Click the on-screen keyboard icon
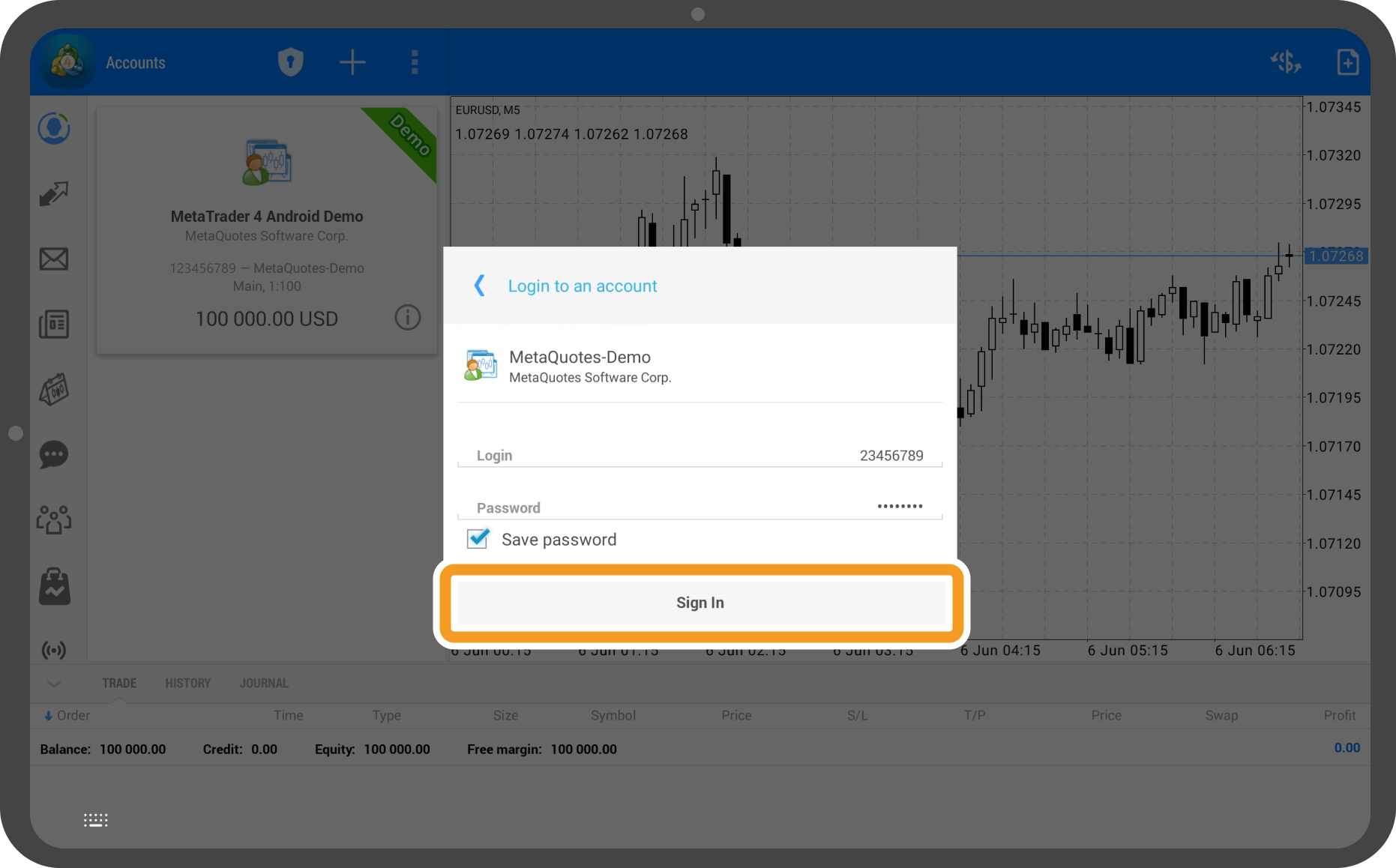Image resolution: width=1396 pixels, height=868 pixels. pos(96,820)
